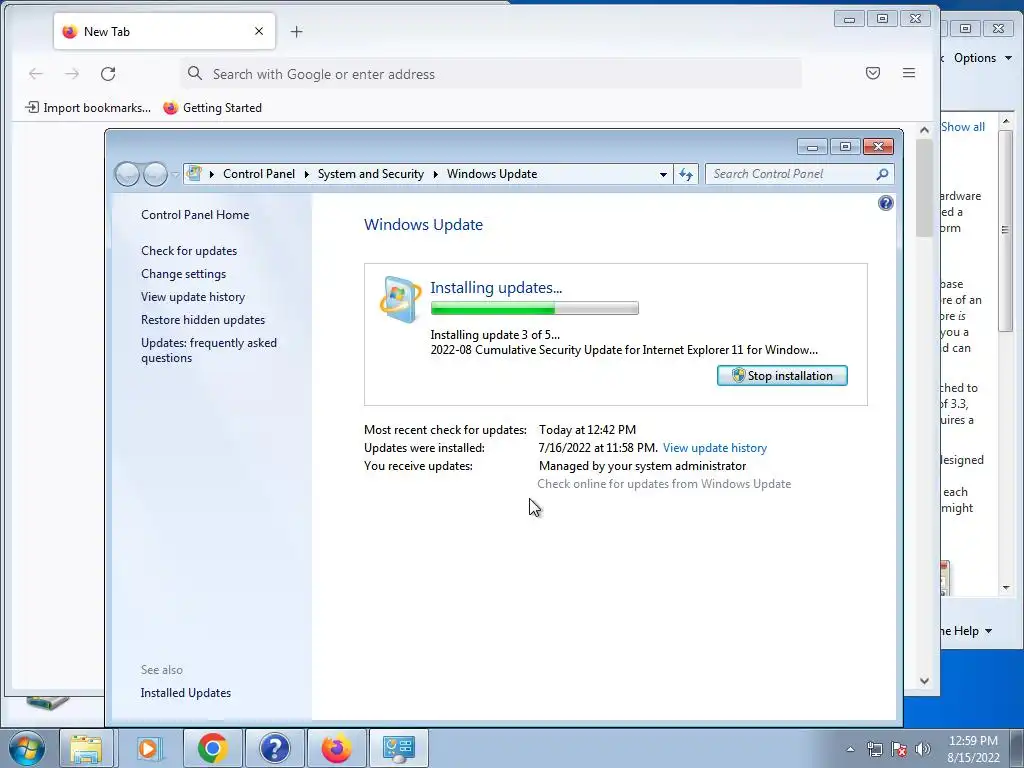The width and height of the screenshot is (1024, 768).
Task: Open Change settings link
Action: click(184, 274)
